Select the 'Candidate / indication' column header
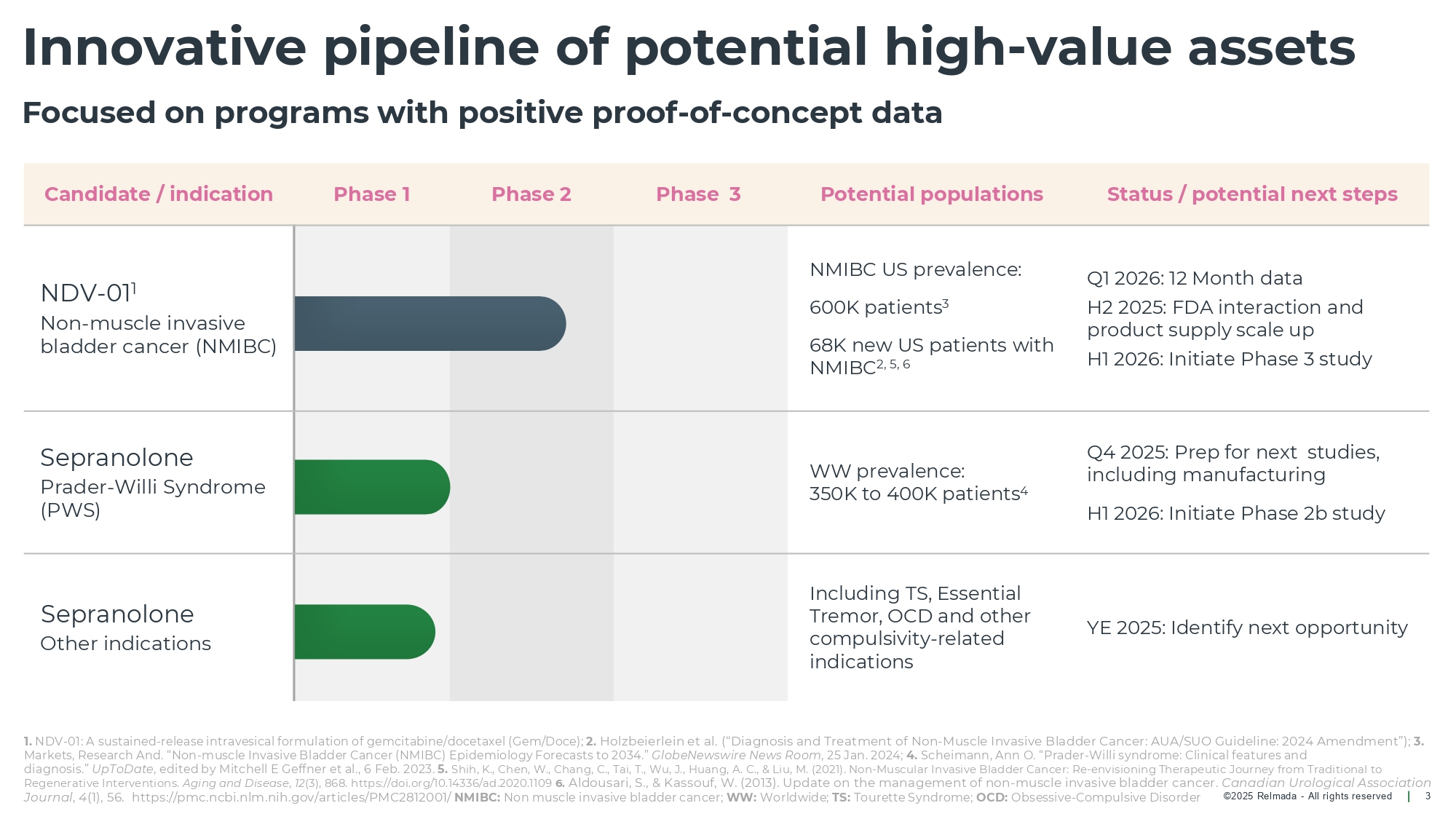Screen dimensions: 1456x819 point(159,194)
